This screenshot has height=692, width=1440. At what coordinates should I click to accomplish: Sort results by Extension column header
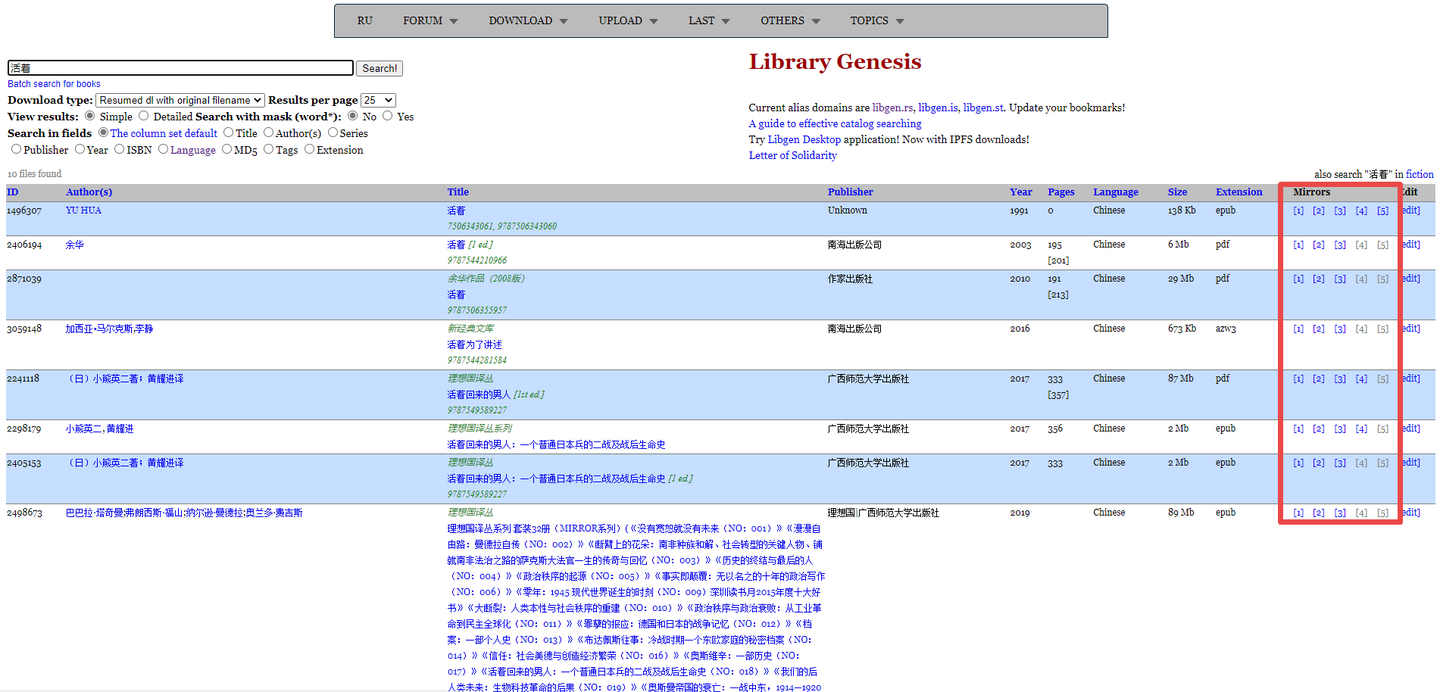pyautogui.click(x=1239, y=192)
